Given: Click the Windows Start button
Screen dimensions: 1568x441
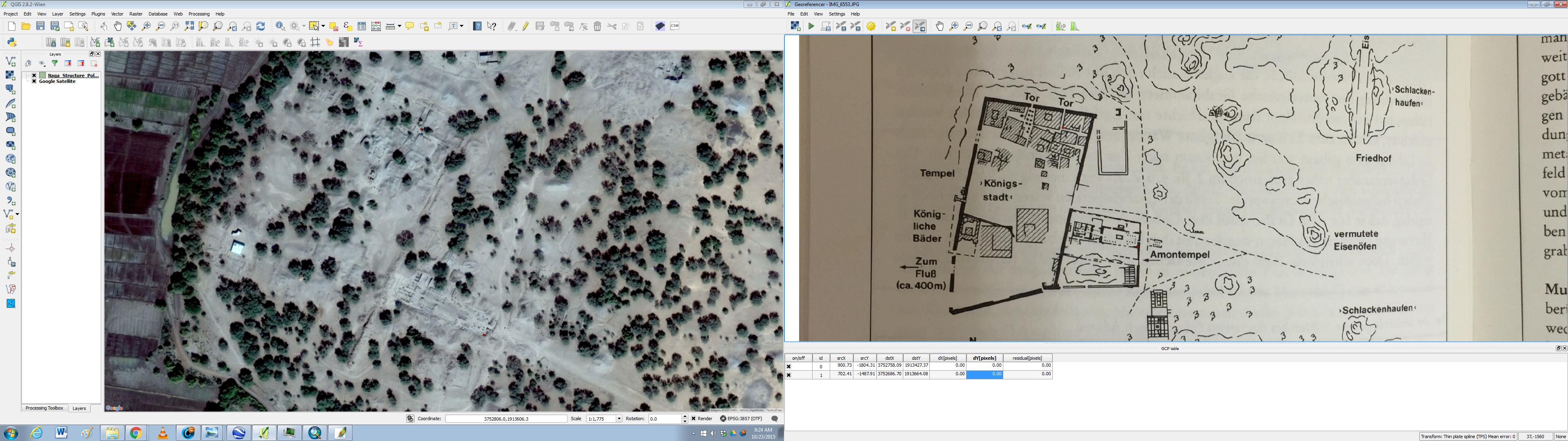Looking at the screenshot, I should tap(11, 432).
